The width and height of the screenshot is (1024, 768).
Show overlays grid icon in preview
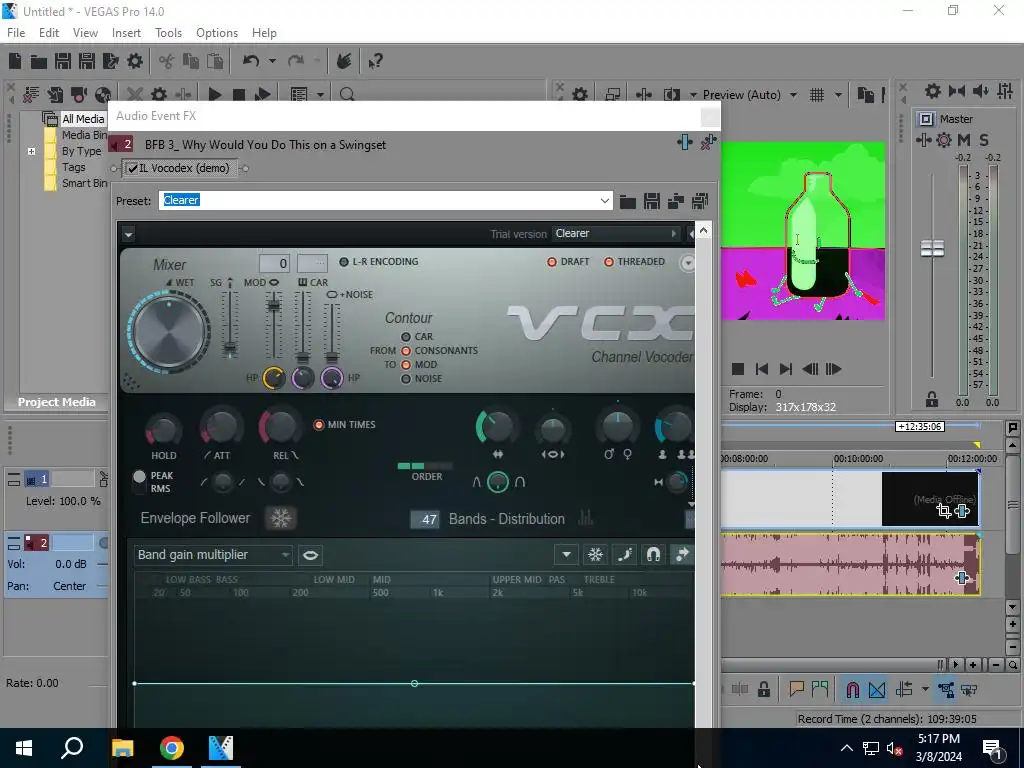click(817, 95)
